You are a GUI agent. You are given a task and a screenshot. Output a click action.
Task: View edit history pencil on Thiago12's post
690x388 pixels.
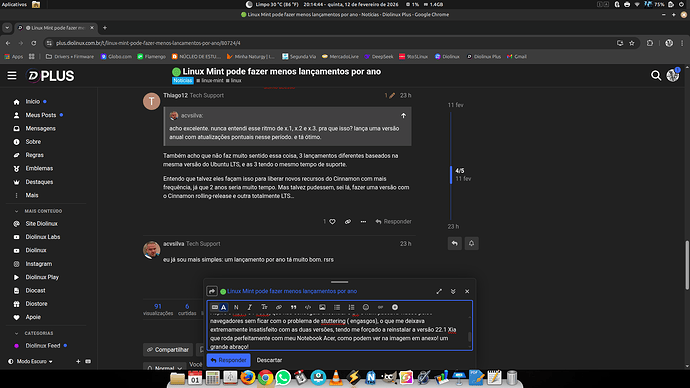pyautogui.click(x=390, y=95)
